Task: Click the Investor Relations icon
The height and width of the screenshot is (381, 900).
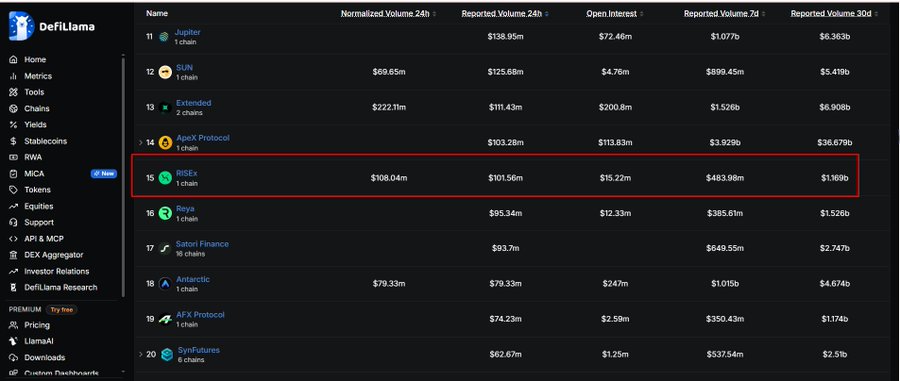Action: [x=14, y=271]
